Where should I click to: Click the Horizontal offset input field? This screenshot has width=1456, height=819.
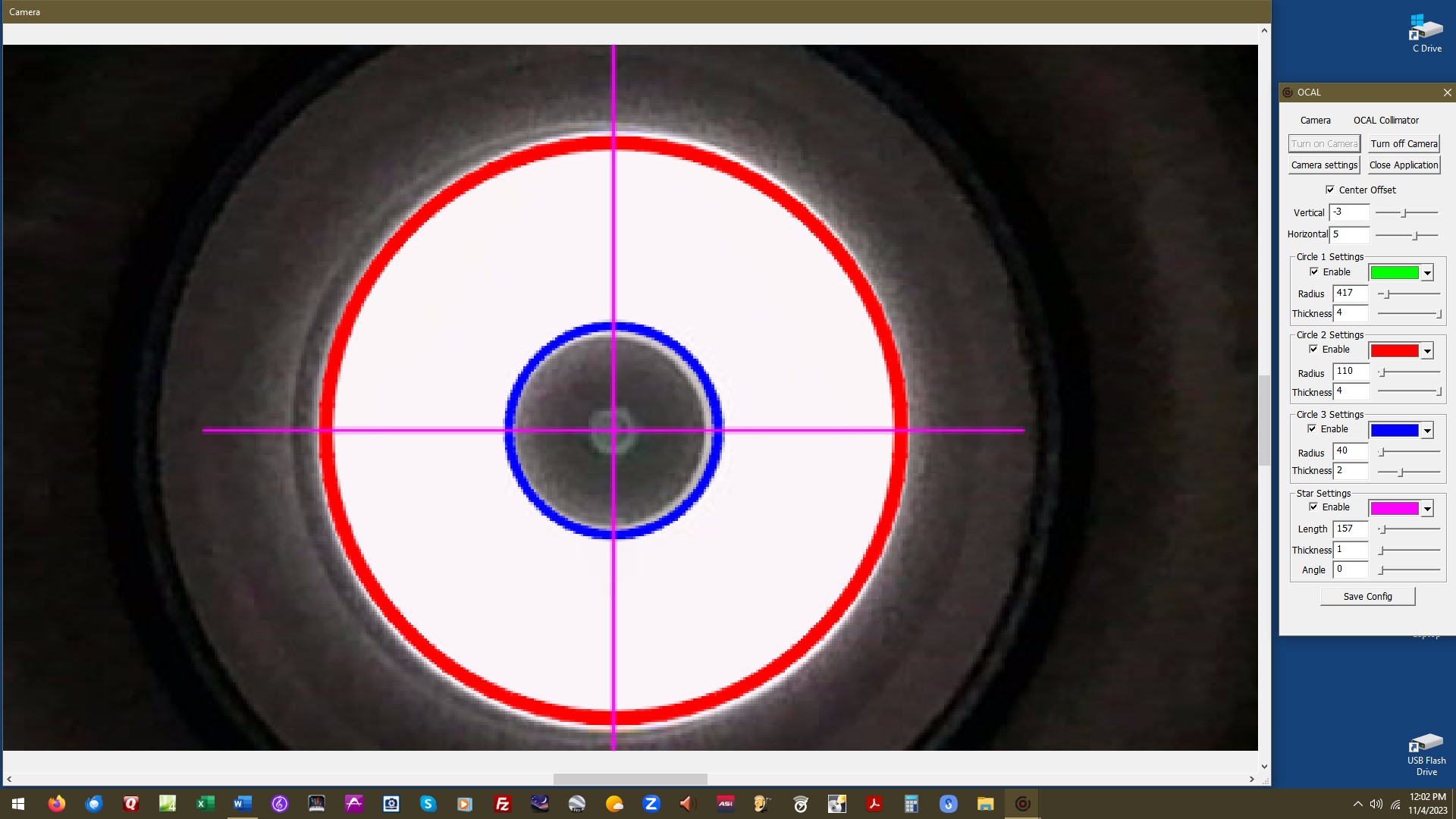point(1350,234)
